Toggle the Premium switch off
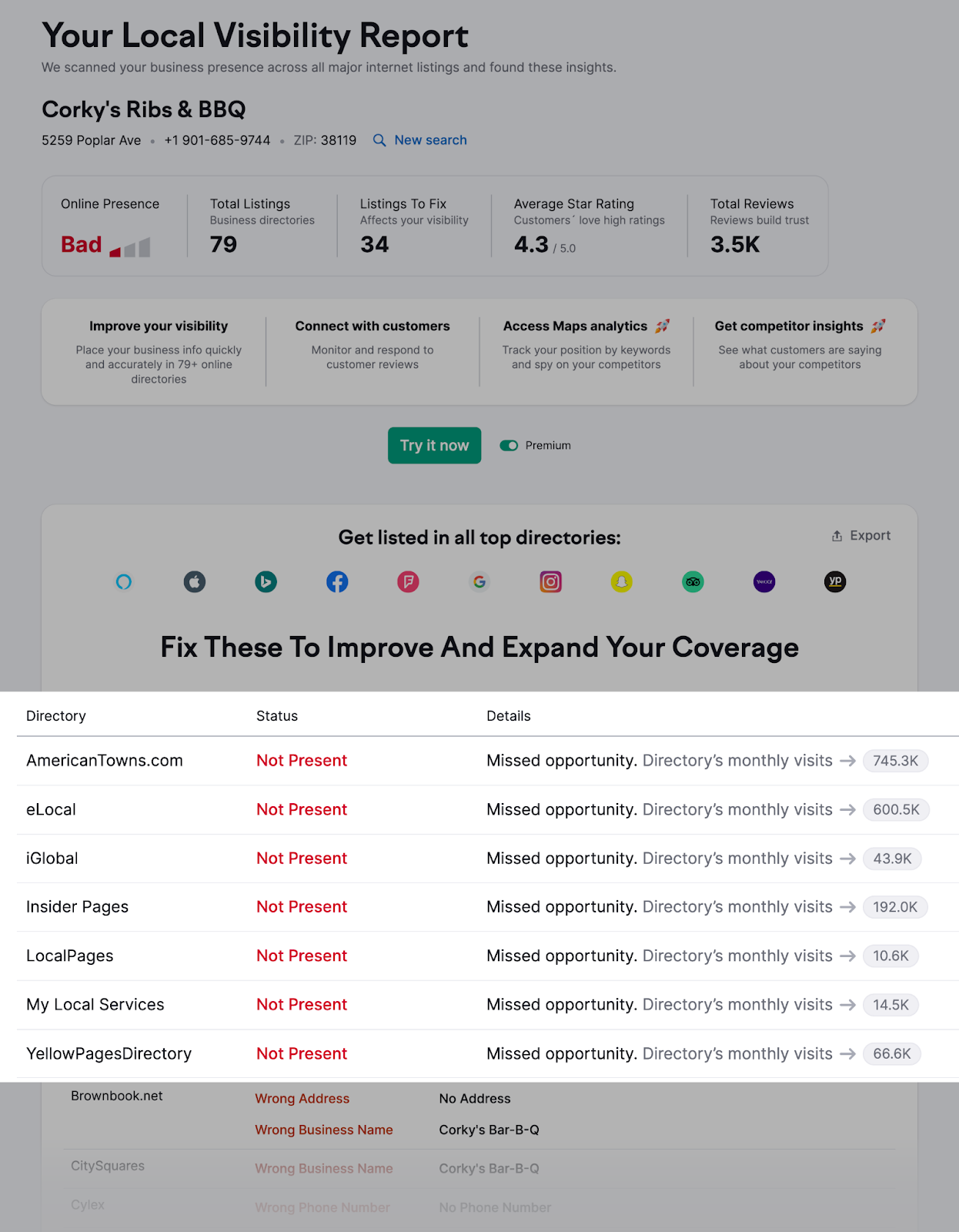The image size is (959, 1232). (x=509, y=446)
